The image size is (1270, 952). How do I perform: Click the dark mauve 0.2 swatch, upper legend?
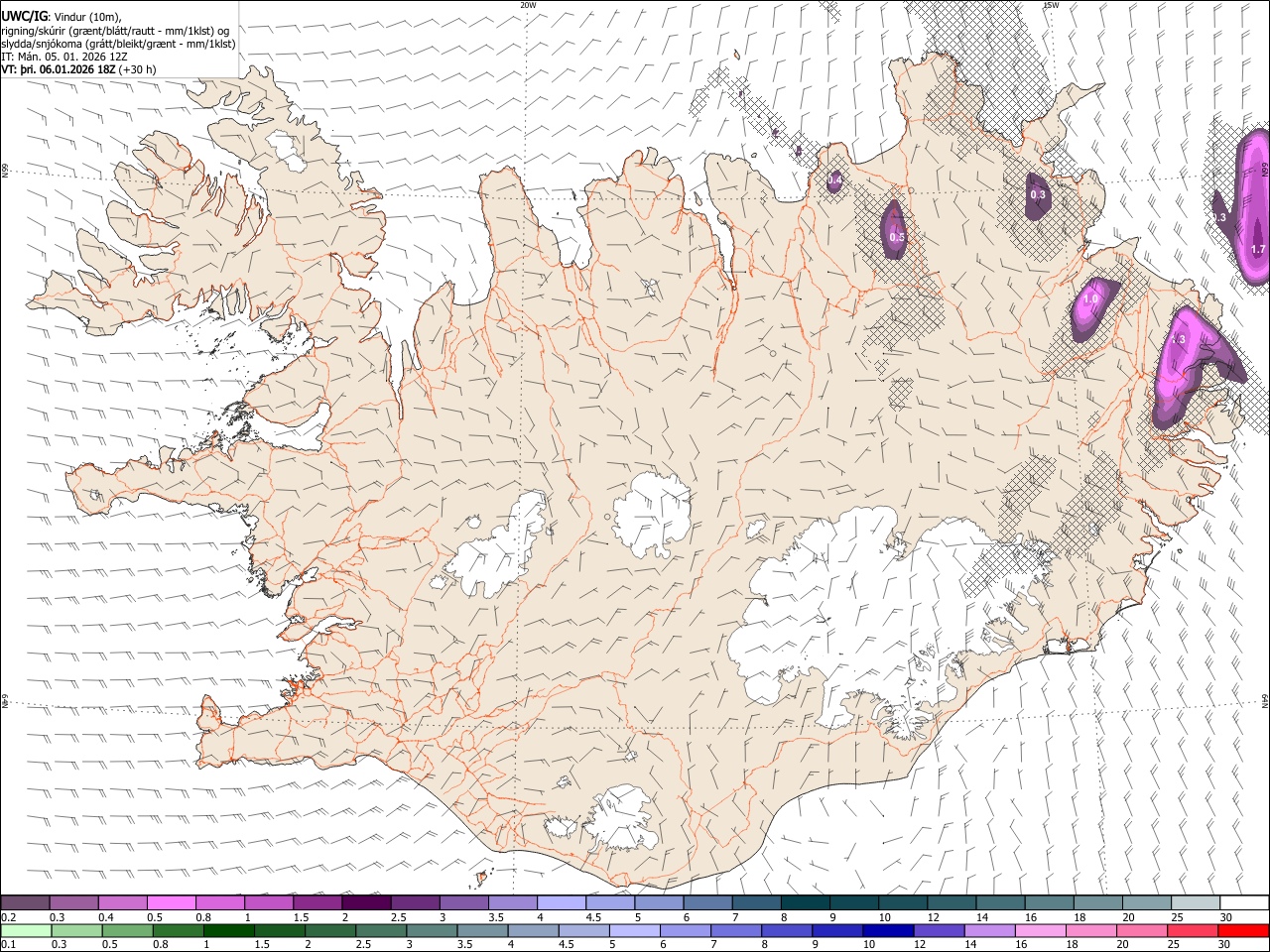pos(26,902)
